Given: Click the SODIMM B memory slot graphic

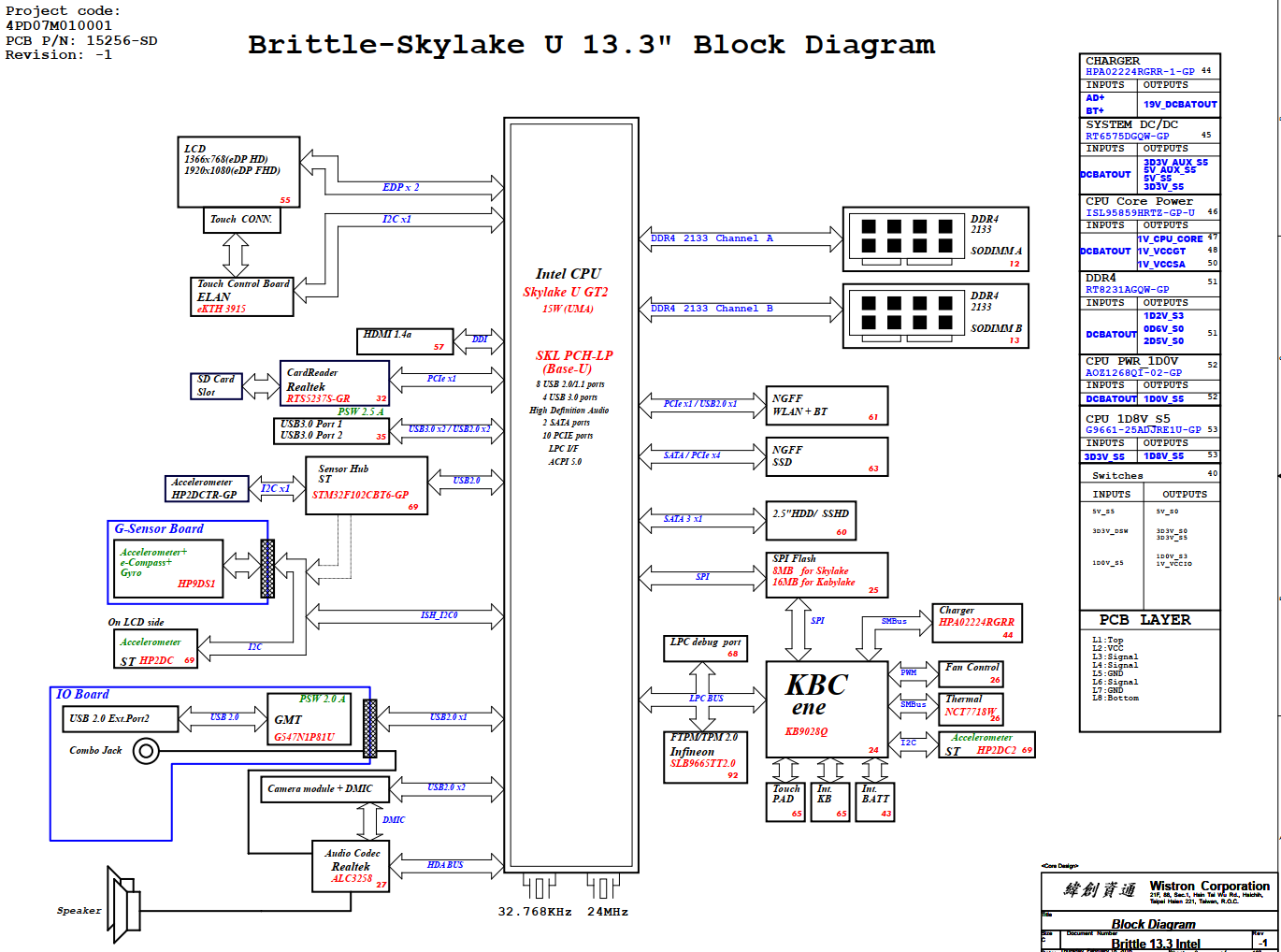Looking at the screenshot, I should tap(906, 317).
